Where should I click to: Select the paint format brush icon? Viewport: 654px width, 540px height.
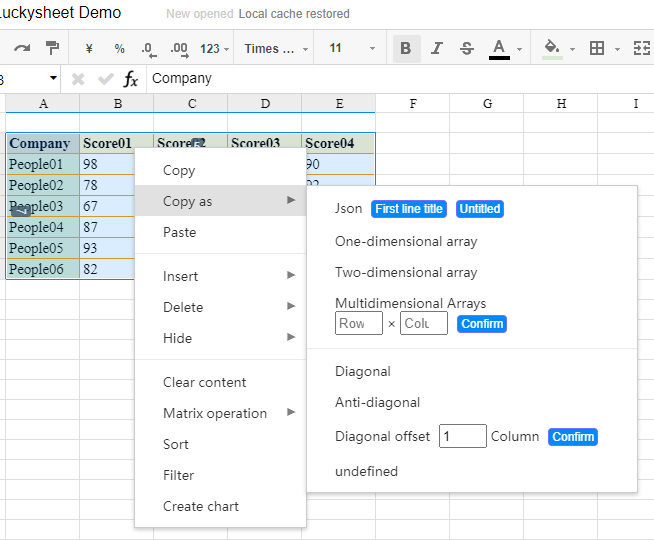(53, 48)
